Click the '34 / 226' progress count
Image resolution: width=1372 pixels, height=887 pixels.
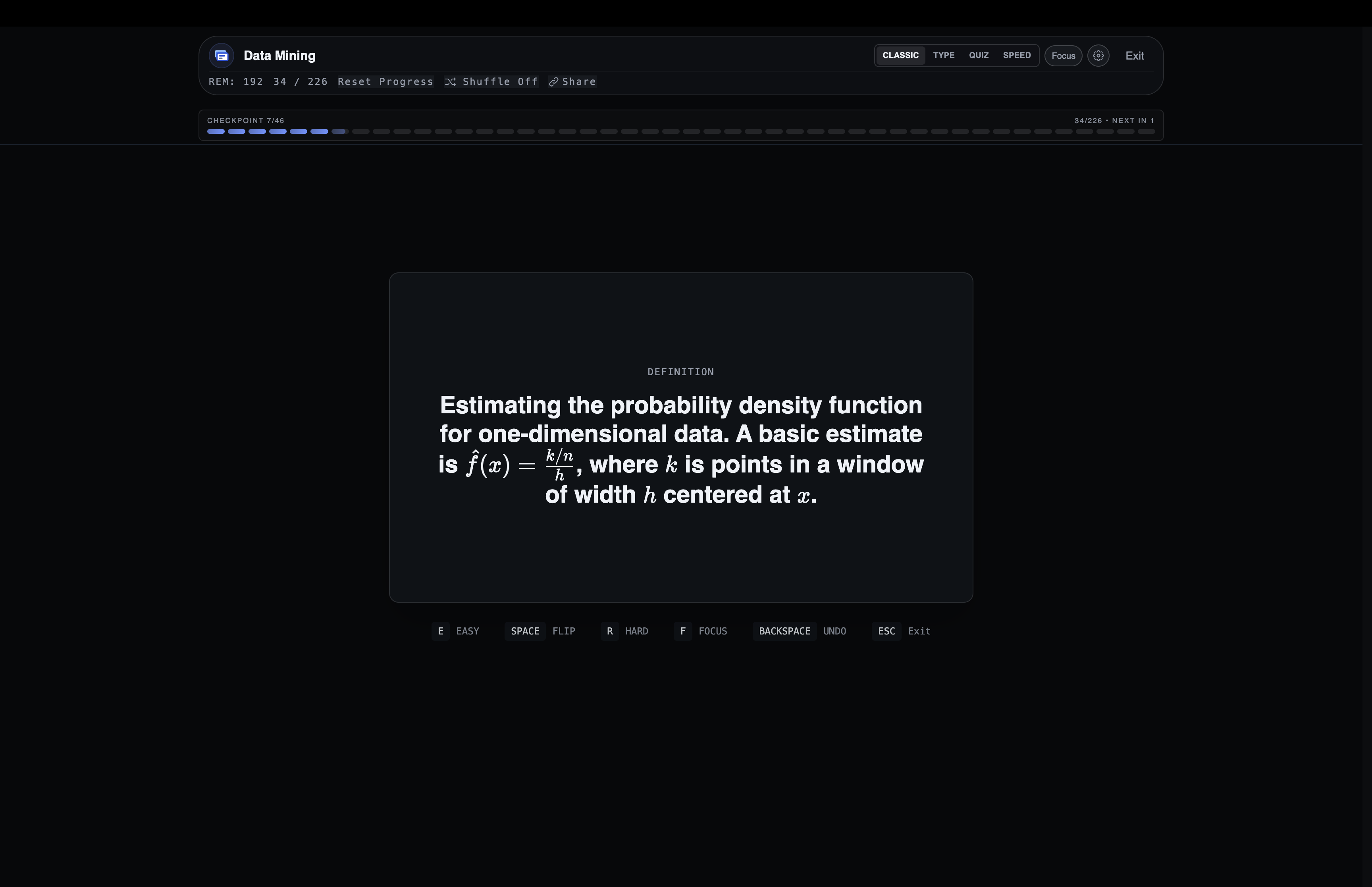click(x=301, y=82)
